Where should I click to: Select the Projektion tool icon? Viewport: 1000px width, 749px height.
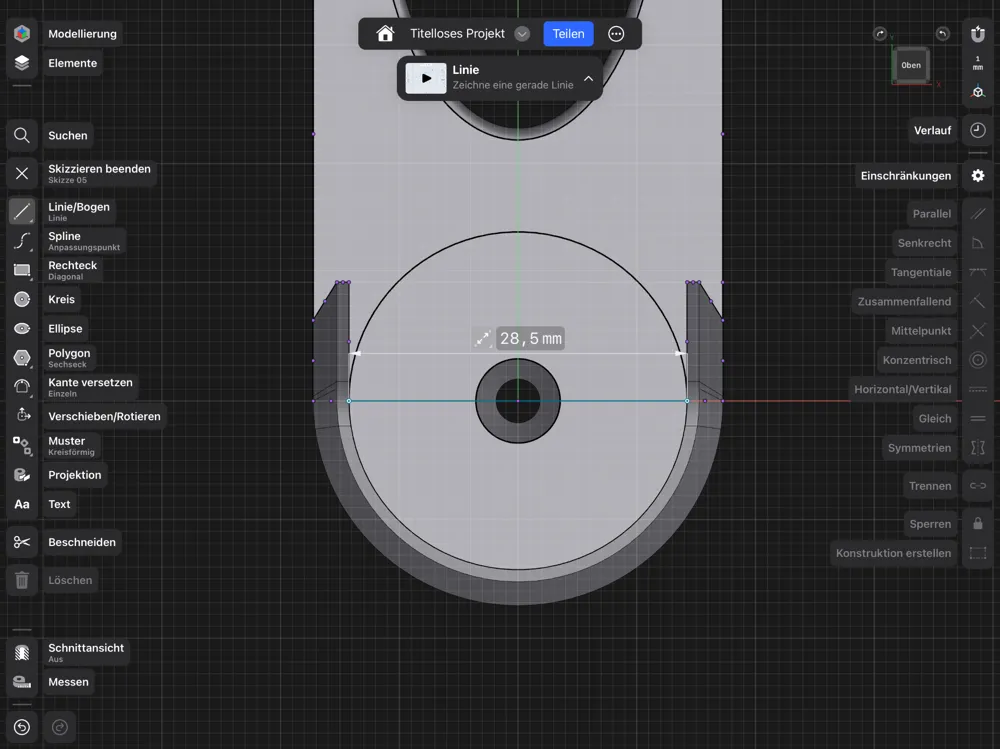(22, 475)
